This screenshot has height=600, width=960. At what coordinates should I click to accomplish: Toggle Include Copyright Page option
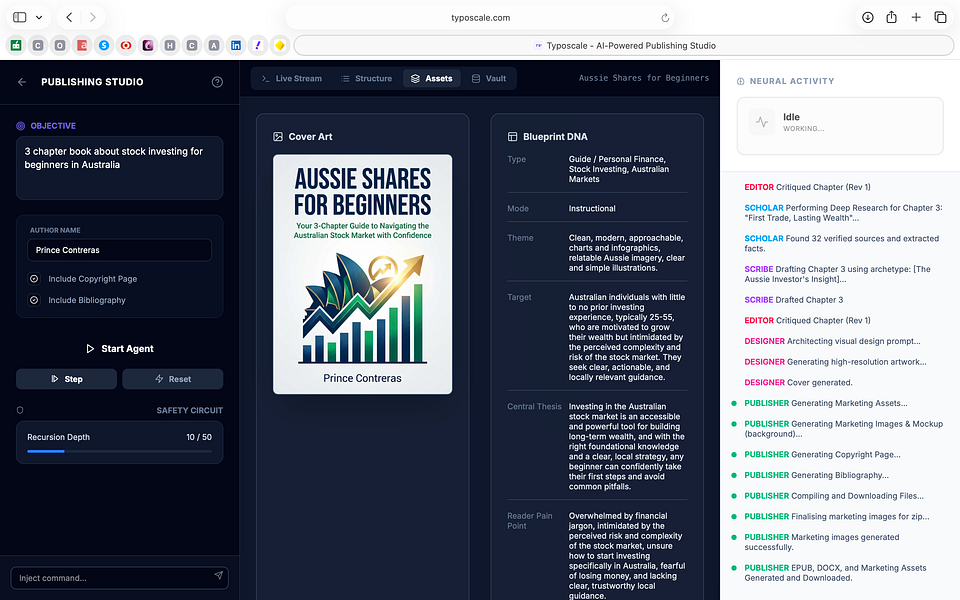[34, 279]
